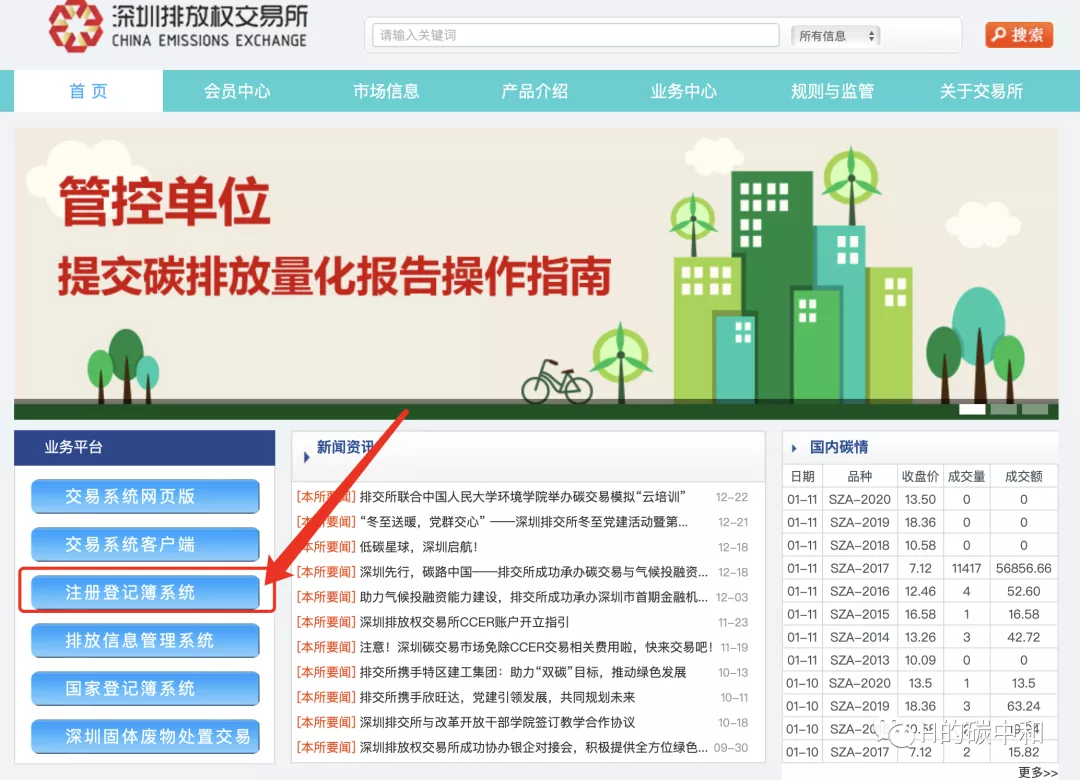Click the orange 搜索 search button
This screenshot has width=1080, height=780.
1018,34
